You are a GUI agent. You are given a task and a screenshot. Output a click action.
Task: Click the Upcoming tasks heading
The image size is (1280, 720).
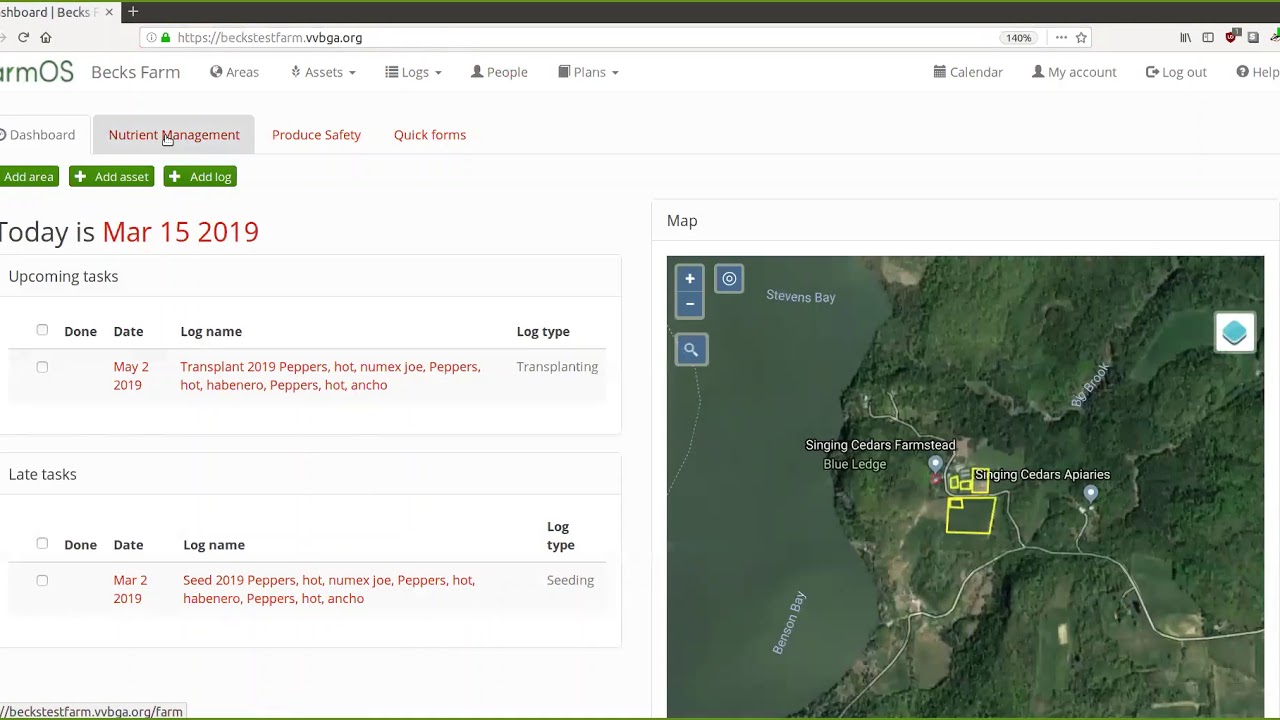63,276
